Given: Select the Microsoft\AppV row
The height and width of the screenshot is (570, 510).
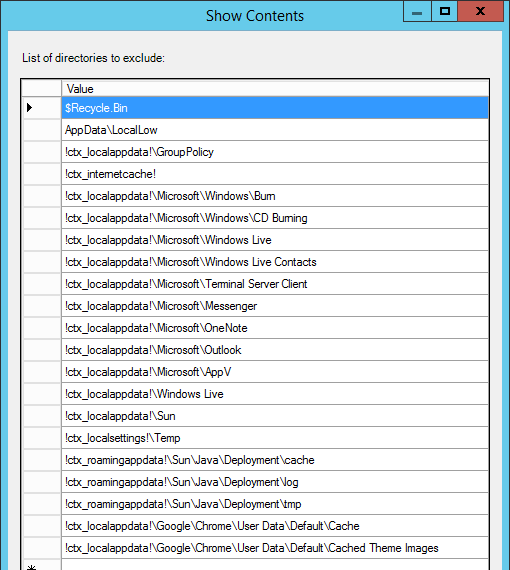Looking at the screenshot, I should pyautogui.click(x=275, y=372).
